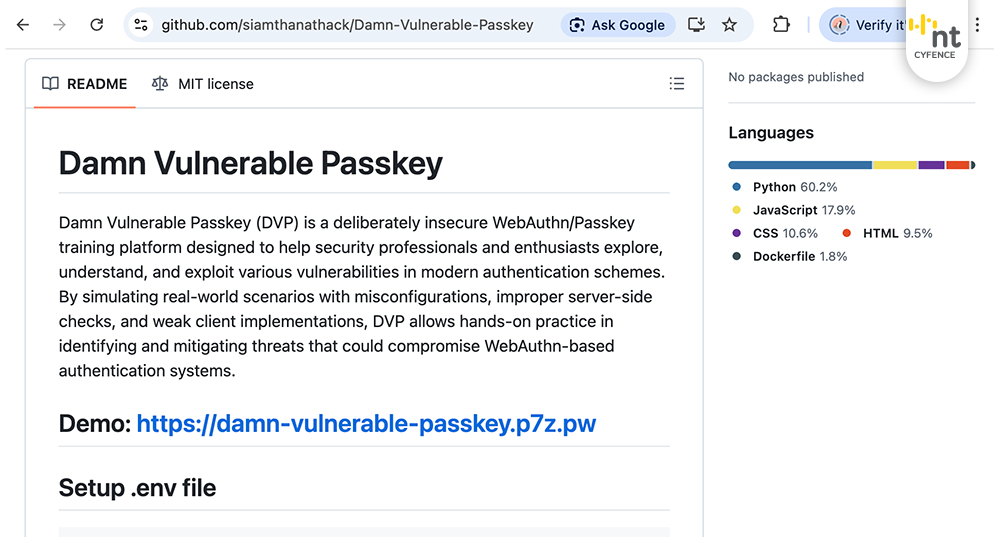Viewport: 1000px width, 543px height.
Task: Click the install app icon in address bar
Action: (x=697, y=25)
